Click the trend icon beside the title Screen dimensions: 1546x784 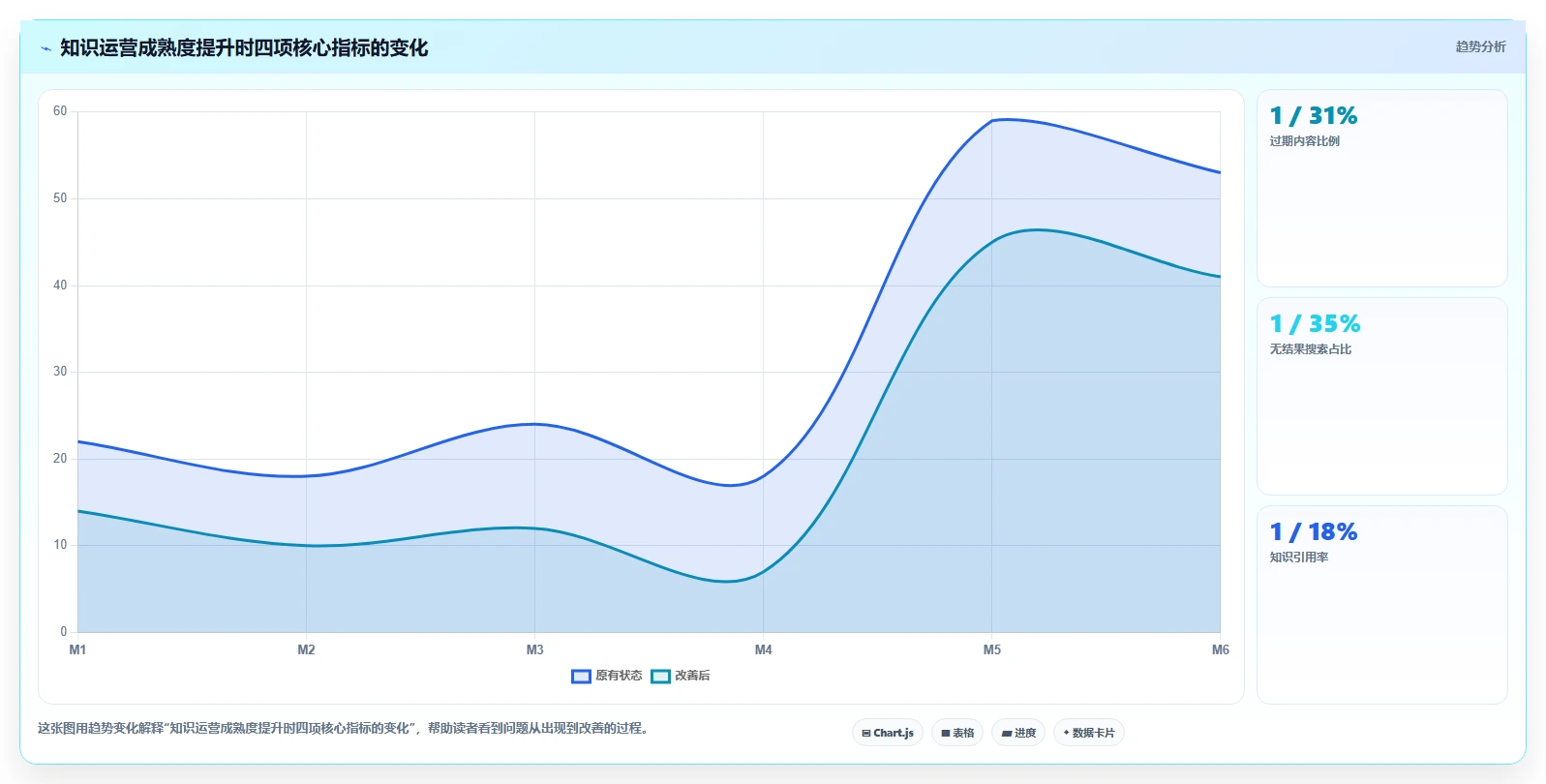click(45, 48)
